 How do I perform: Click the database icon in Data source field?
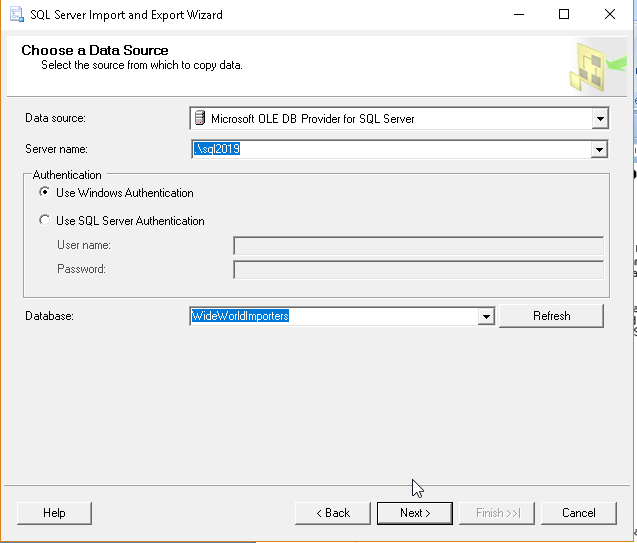[x=200, y=119]
